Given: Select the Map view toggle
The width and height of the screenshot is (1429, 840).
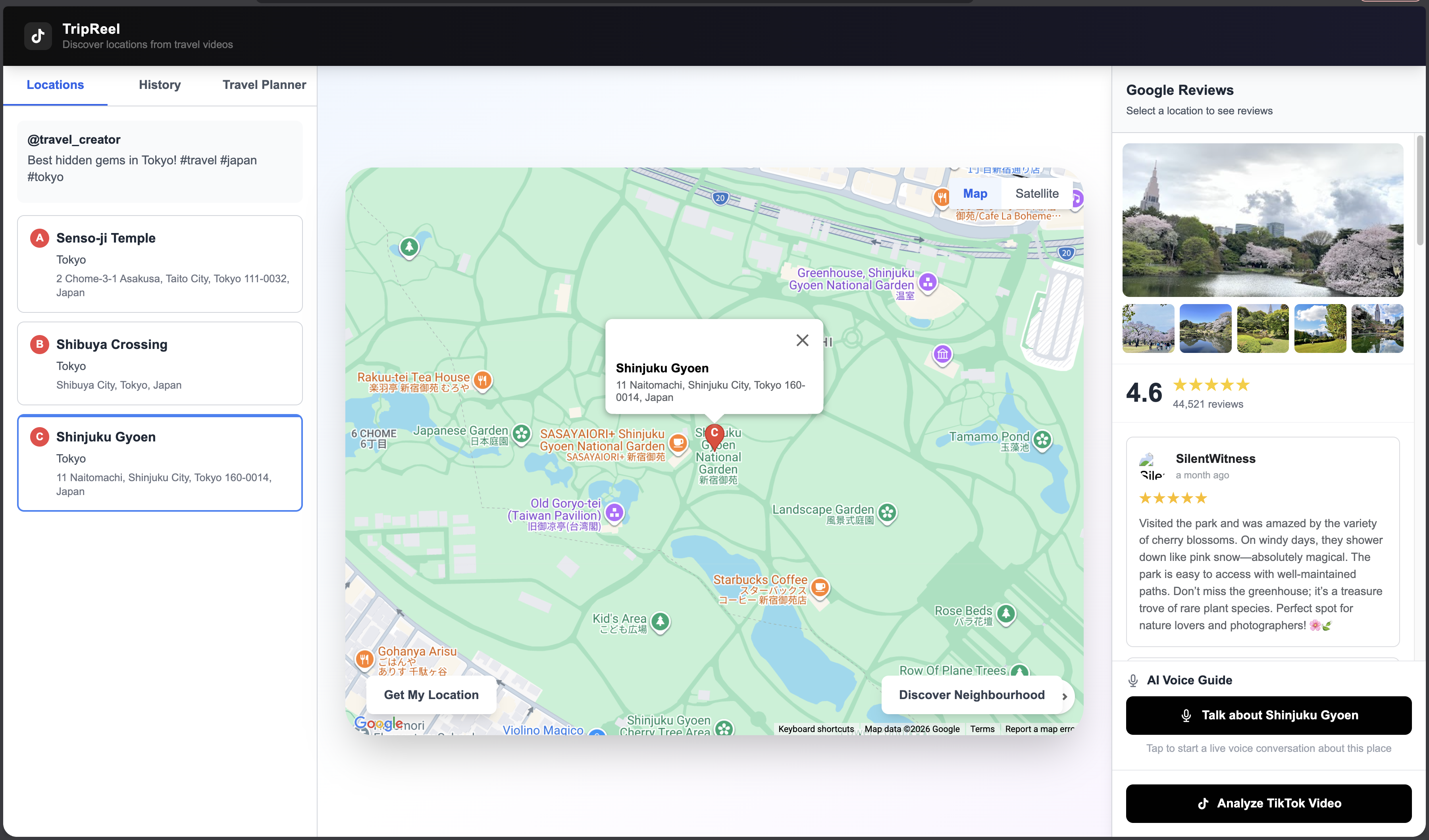Looking at the screenshot, I should click(x=975, y=193).
